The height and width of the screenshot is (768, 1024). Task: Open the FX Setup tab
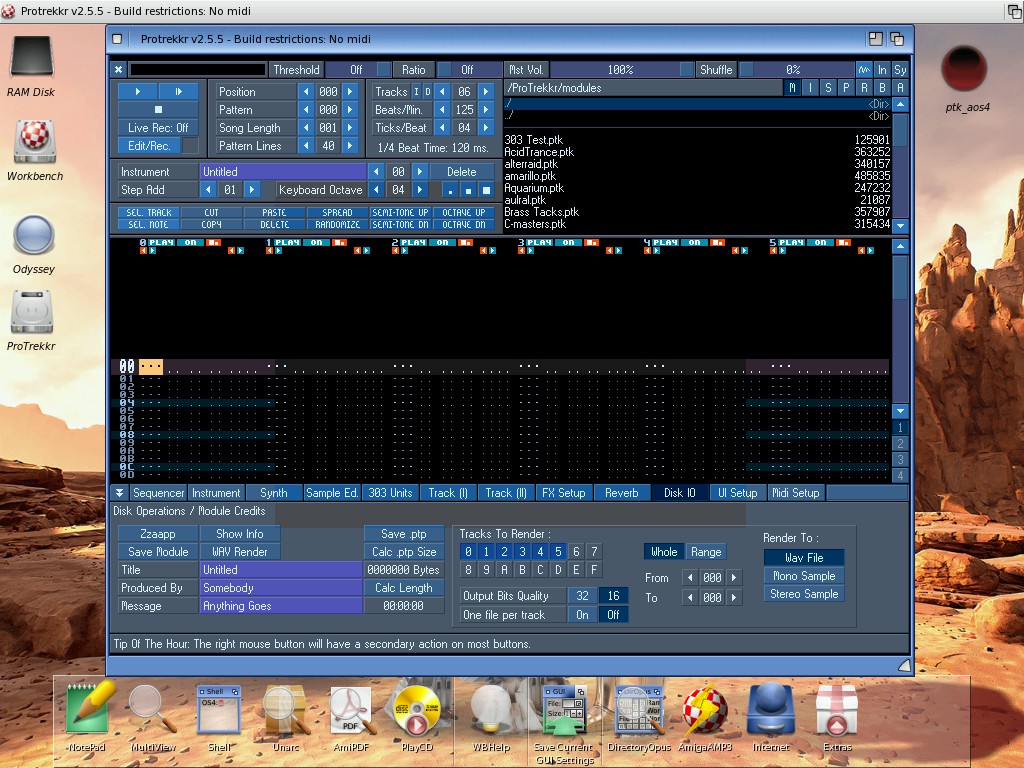click(564, 493)
